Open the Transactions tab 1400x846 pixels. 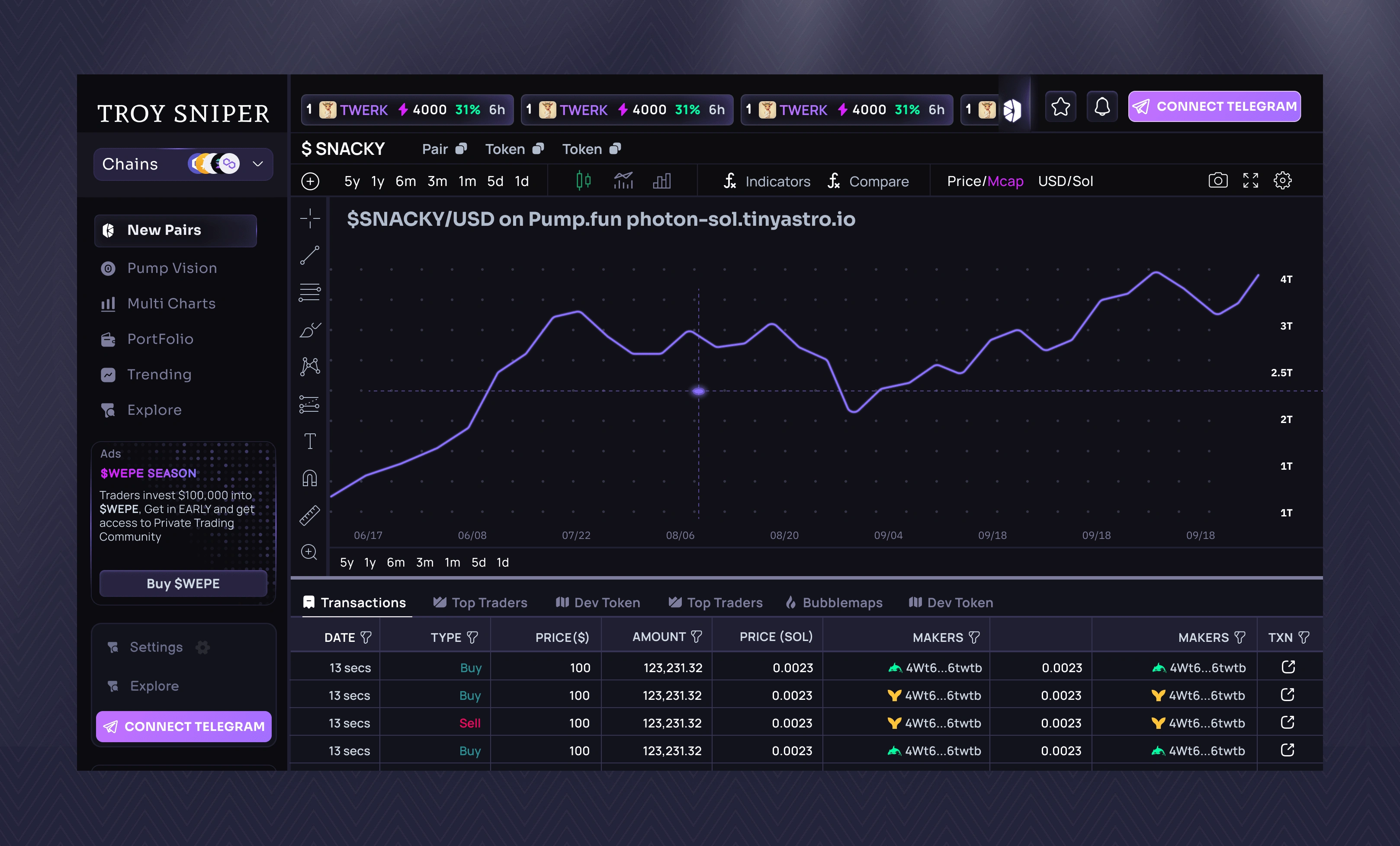pos(355,602)
